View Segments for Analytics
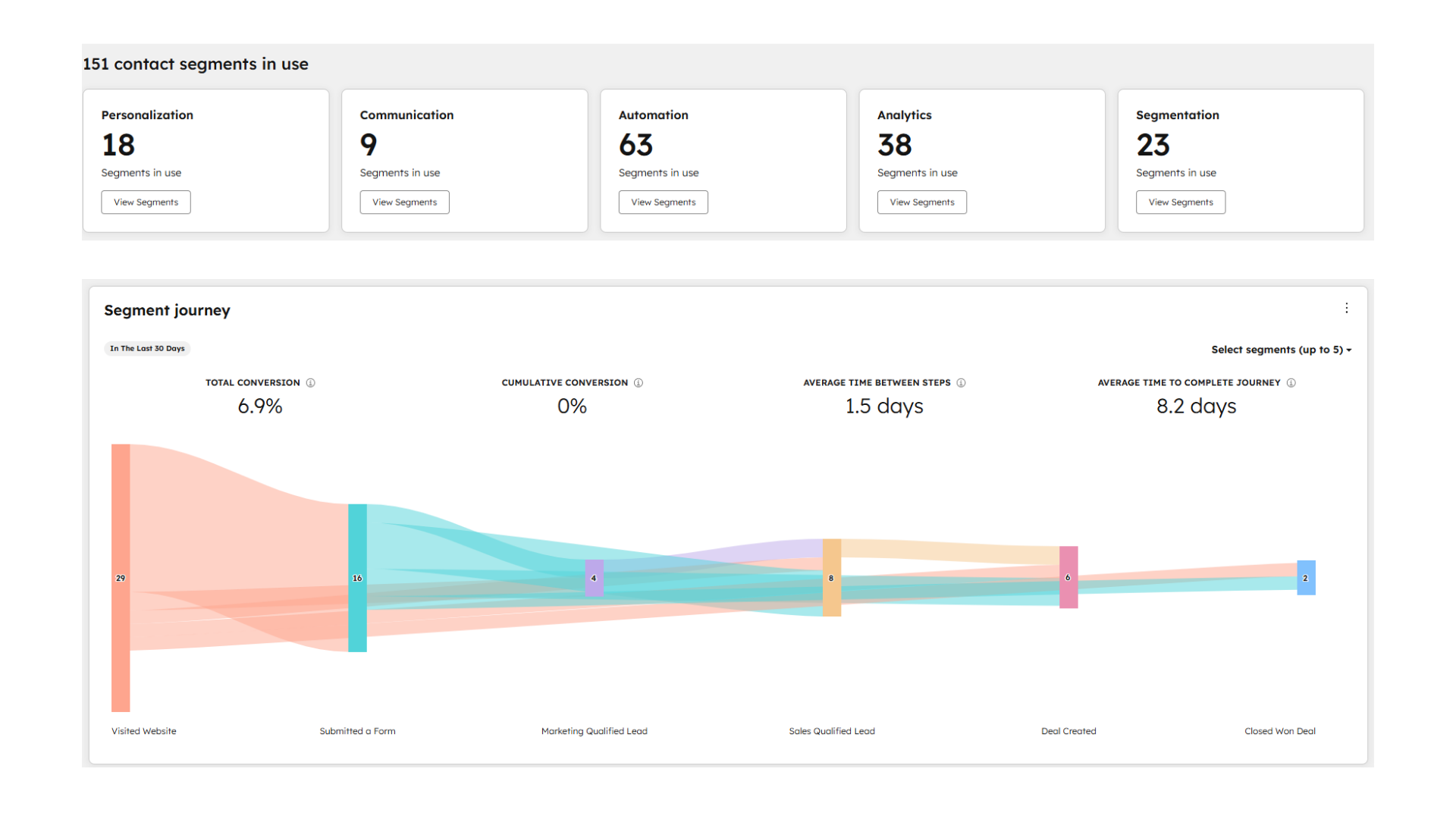This screenshot has height=819, width=1456. 921,202
